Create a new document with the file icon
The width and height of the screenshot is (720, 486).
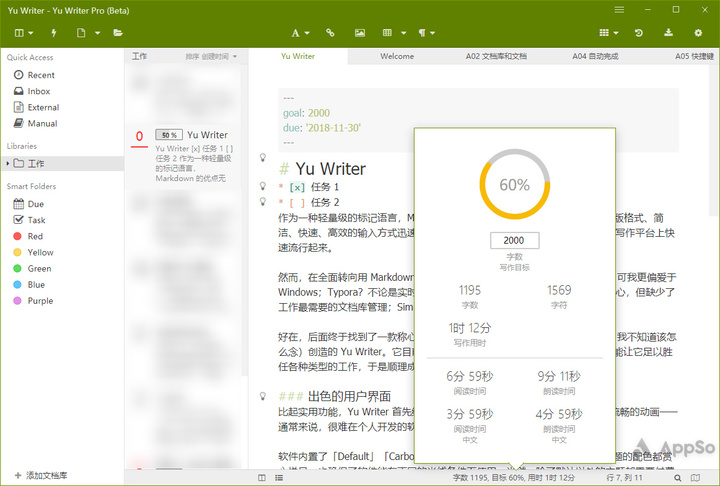tap(81, 33)
